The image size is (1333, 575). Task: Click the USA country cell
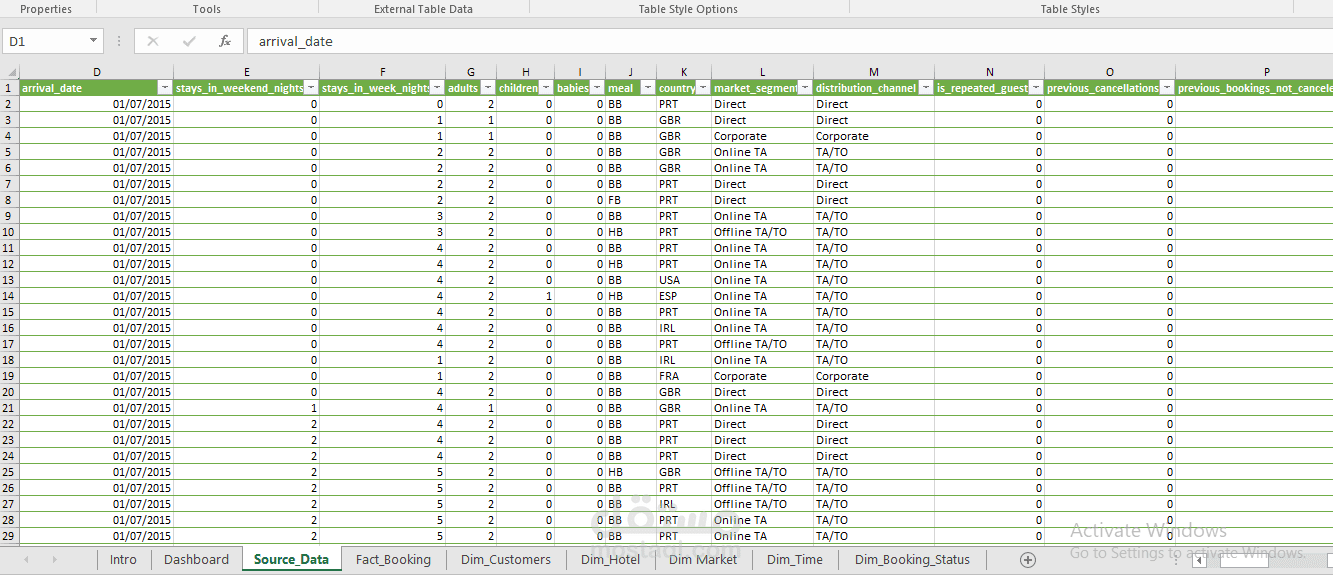[684, 280]
